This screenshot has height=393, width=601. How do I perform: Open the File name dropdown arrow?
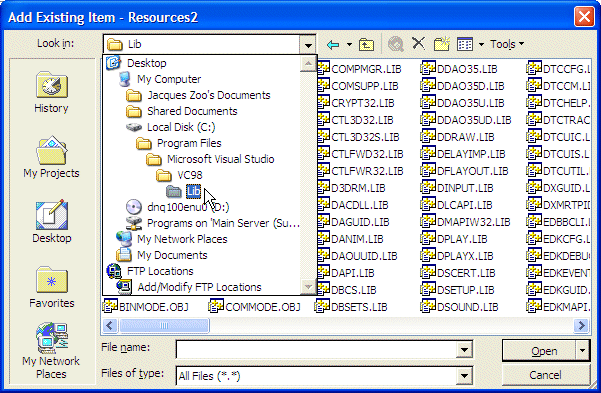464,350
